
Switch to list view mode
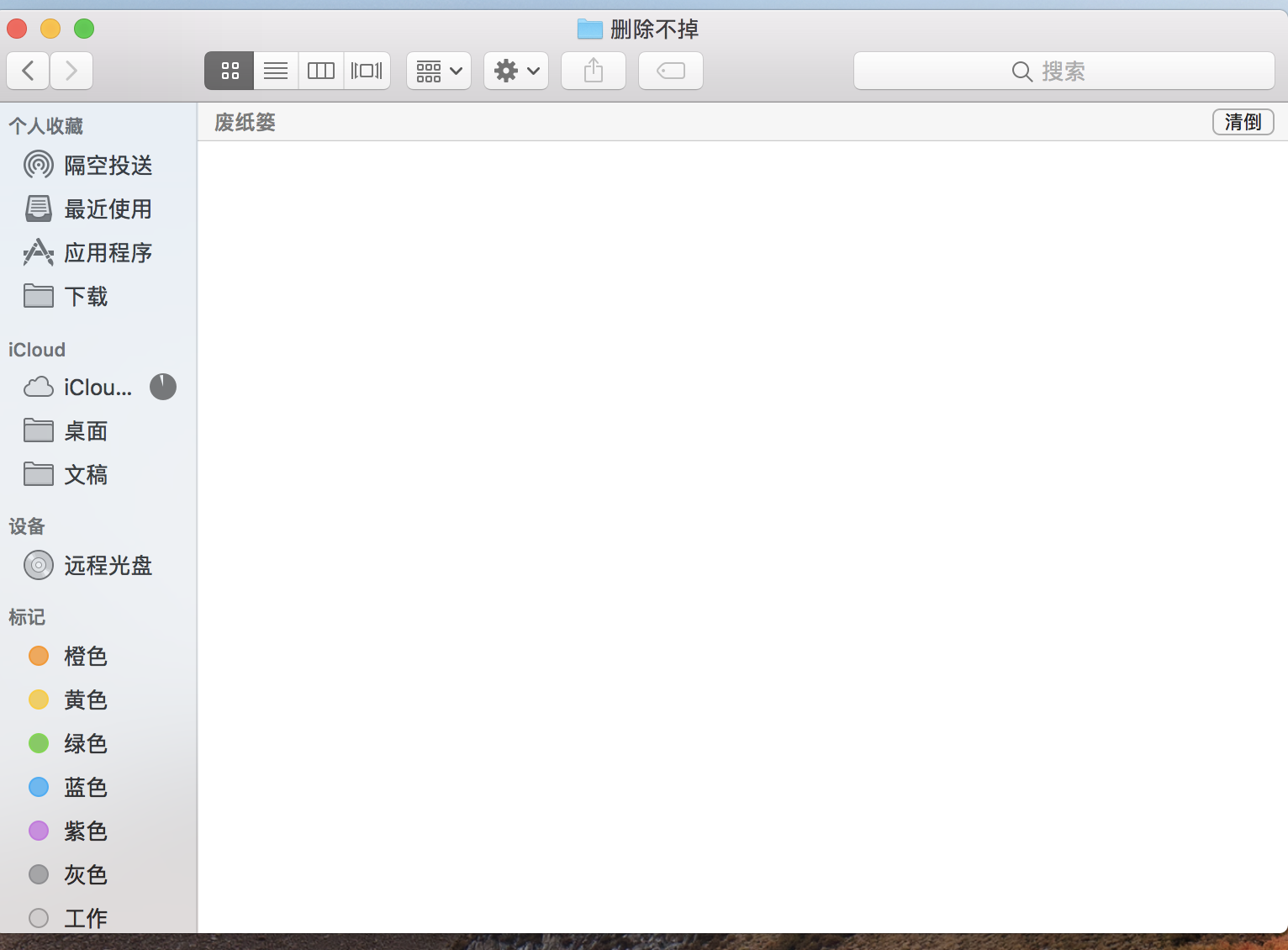[x=276, y=71]
